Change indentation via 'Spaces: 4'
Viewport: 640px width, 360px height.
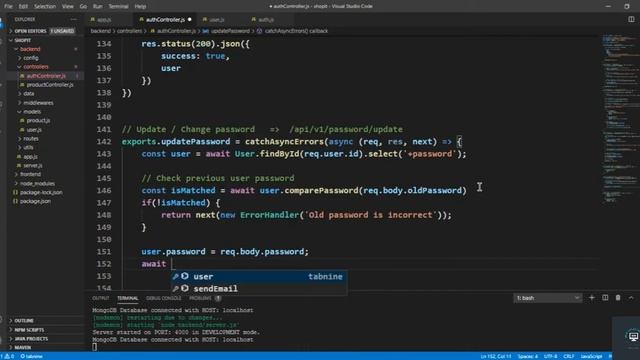(528, 356)
